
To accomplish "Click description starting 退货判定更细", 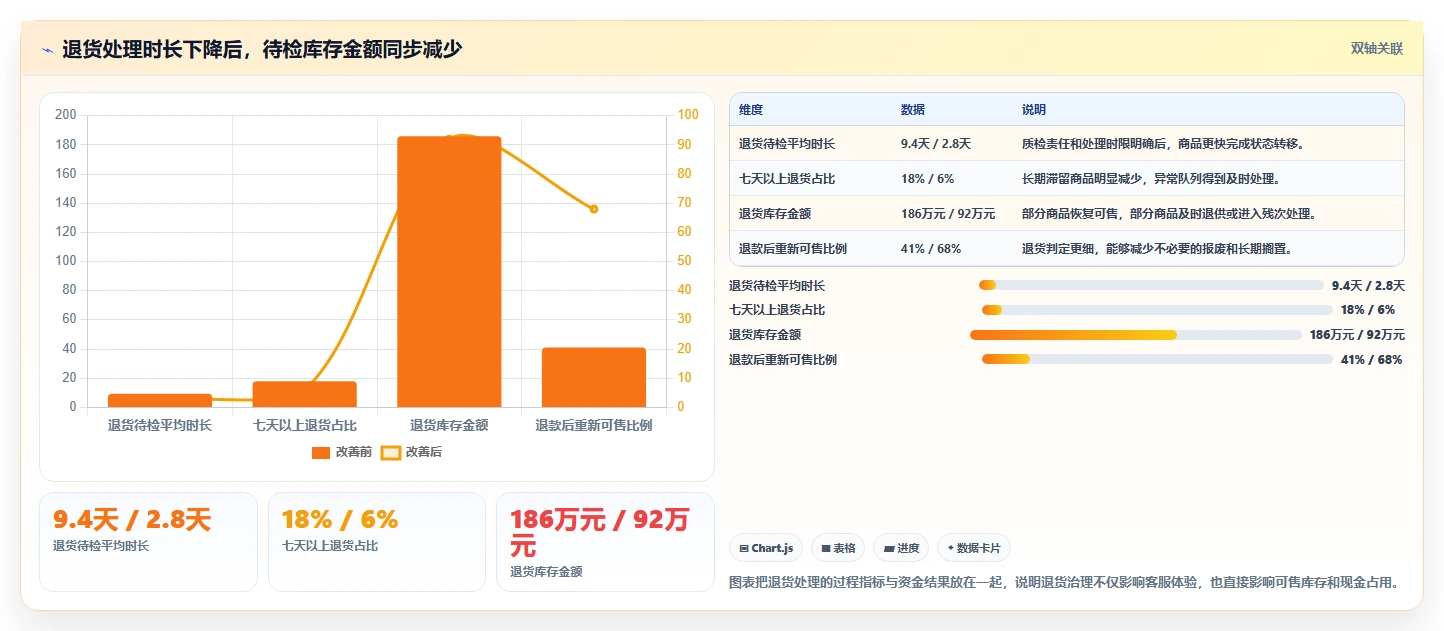I will click(1157, 249).
